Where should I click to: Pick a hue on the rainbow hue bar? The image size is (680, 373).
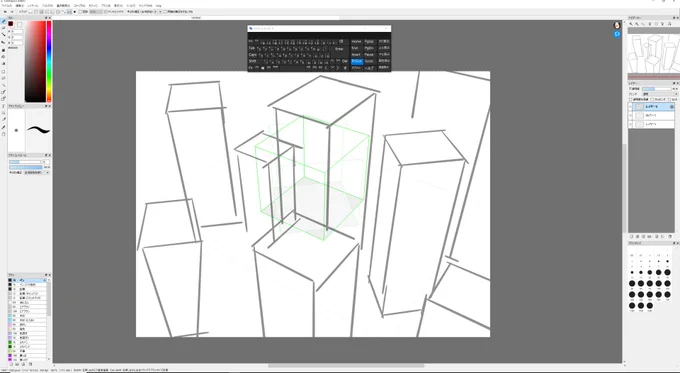49,61
